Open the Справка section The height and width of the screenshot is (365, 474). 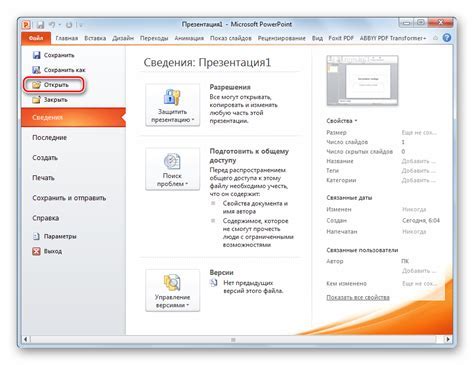pos(46,218)
